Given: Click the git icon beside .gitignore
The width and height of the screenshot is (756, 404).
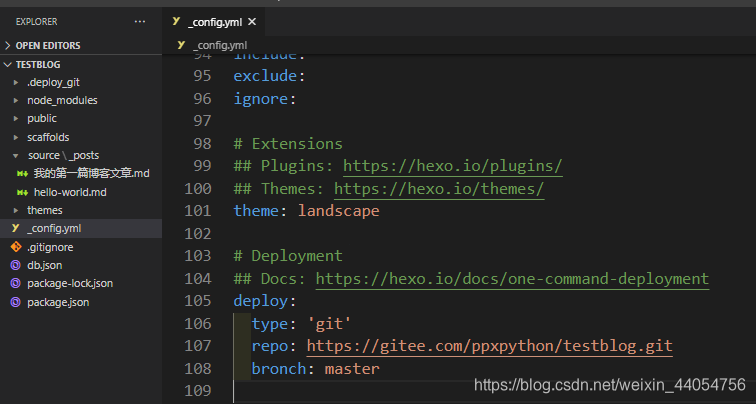Looking at the screenshot, I should click(16, 247).
